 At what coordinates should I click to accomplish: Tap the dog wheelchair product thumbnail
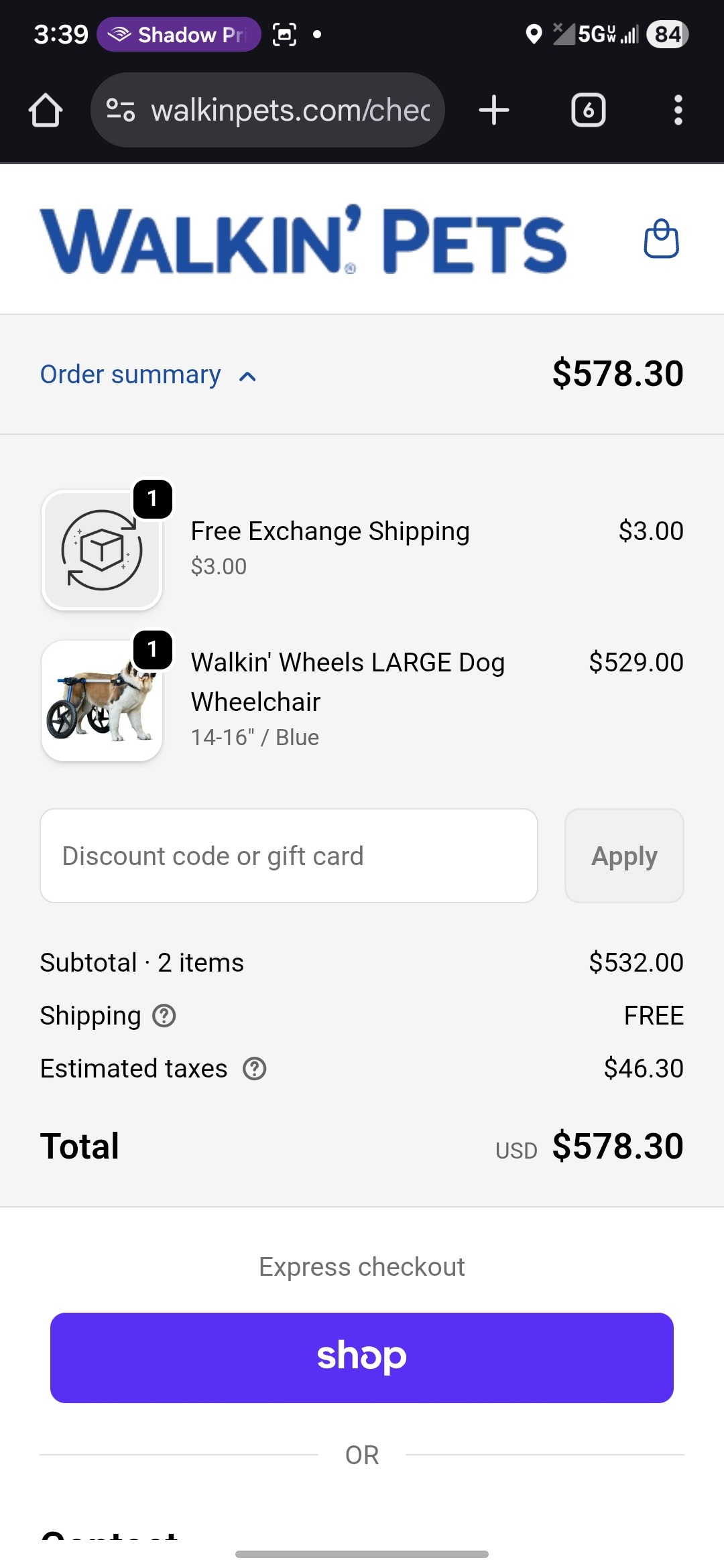102,701
